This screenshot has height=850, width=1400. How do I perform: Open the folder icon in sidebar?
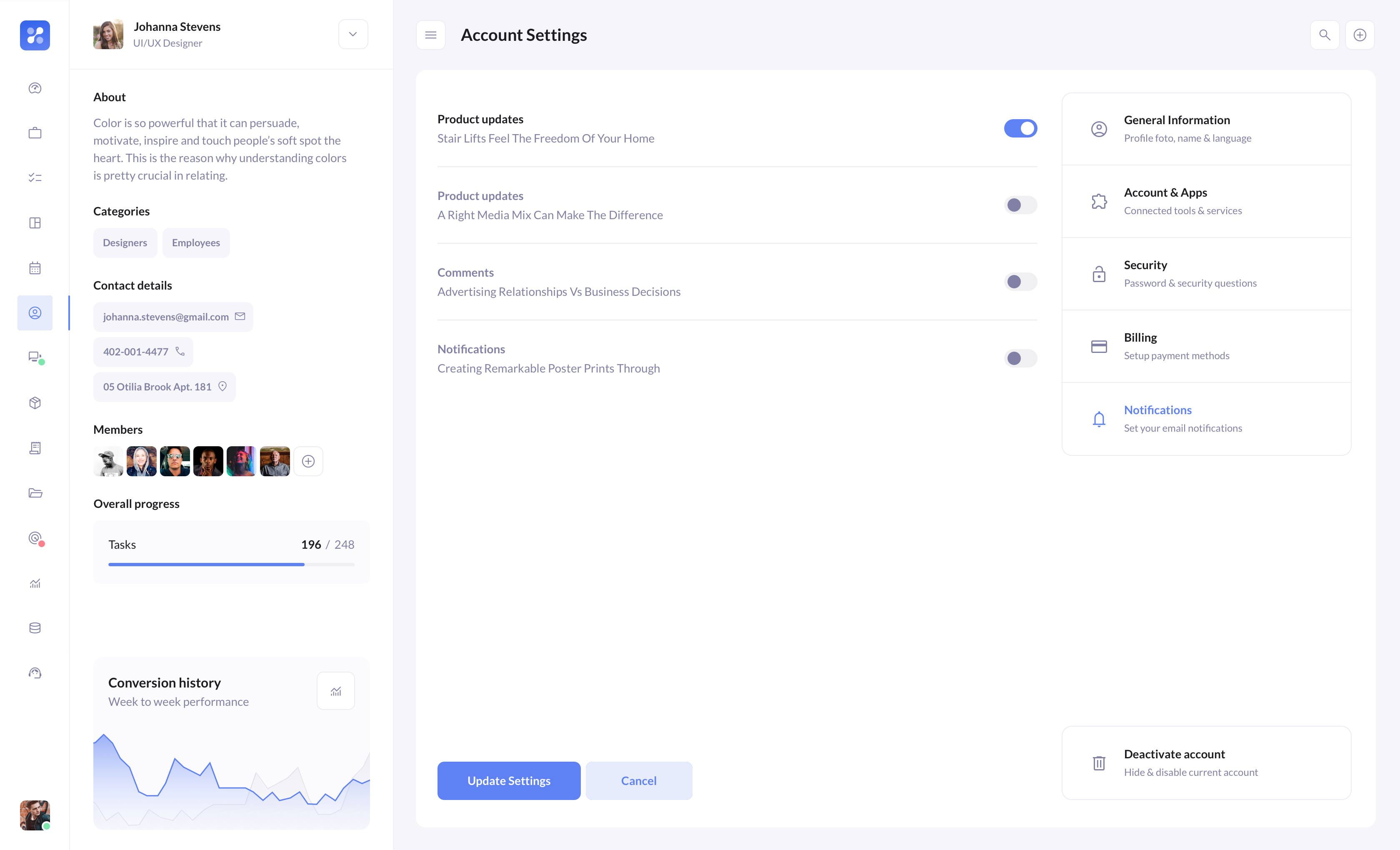tap(35, 493)
